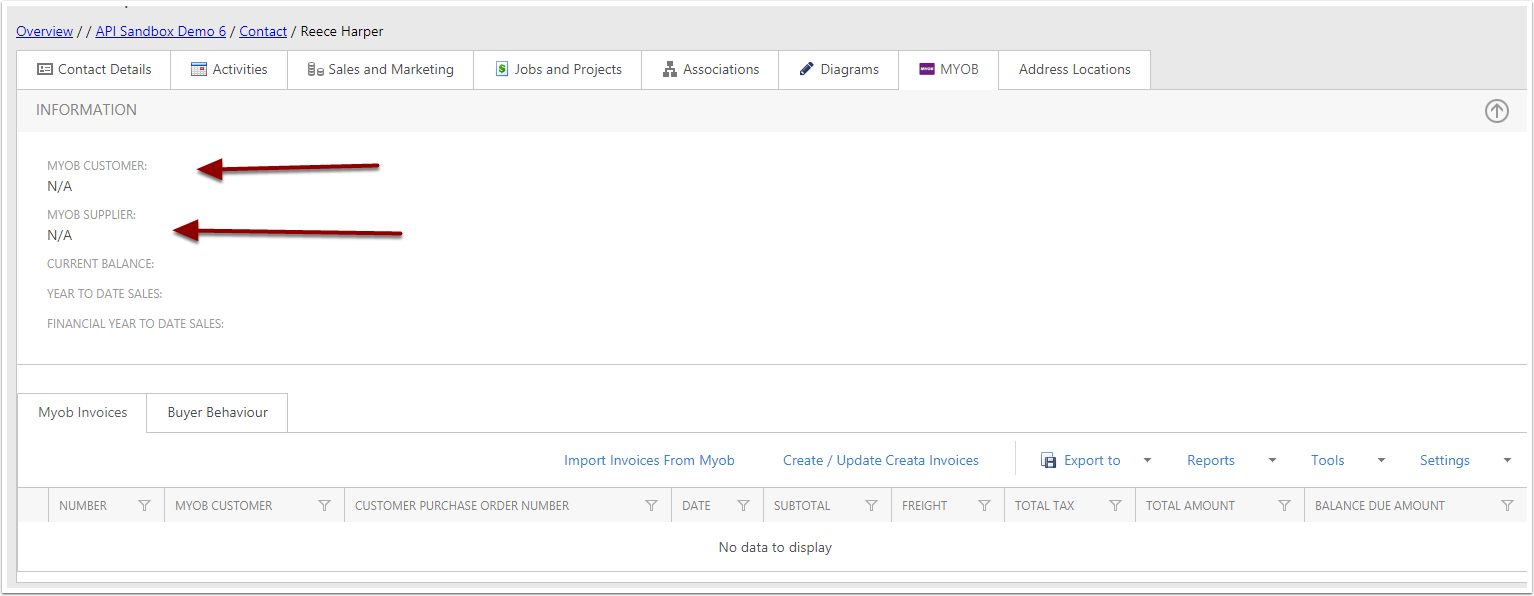Expand the Reports dropdown arrow
This screenshot has height=596, width=1534.
point(1272,460)
